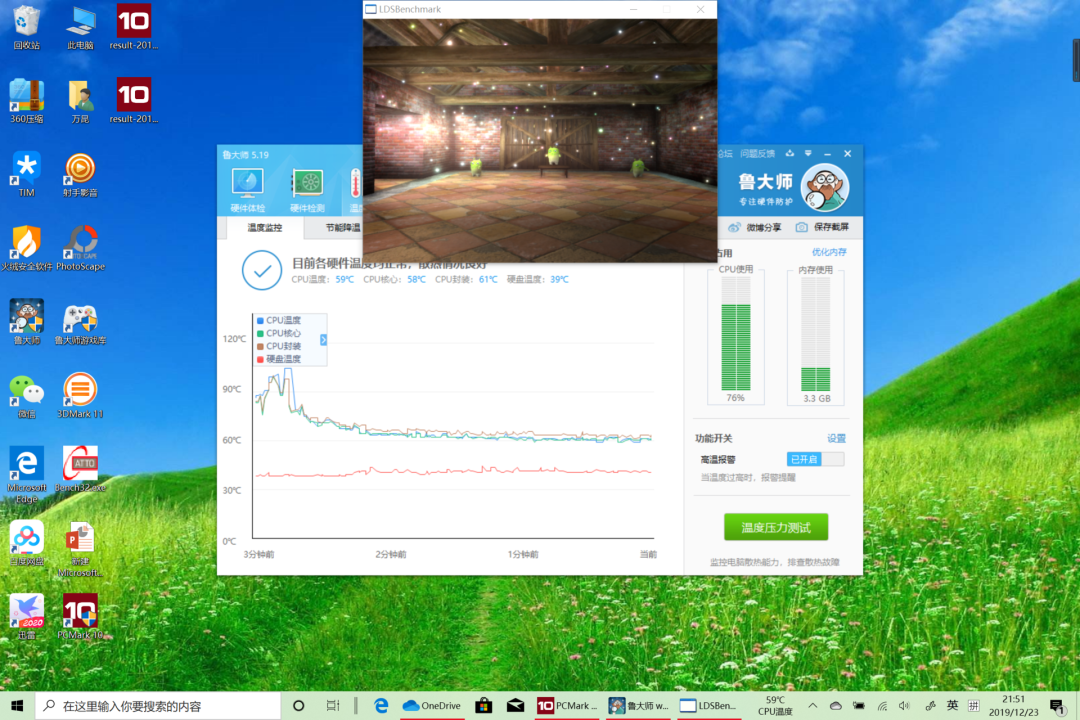Viewport: 1080px width, 720px height.
Task: Click the 保存截屏 camera icon
Action: (801, 227)
